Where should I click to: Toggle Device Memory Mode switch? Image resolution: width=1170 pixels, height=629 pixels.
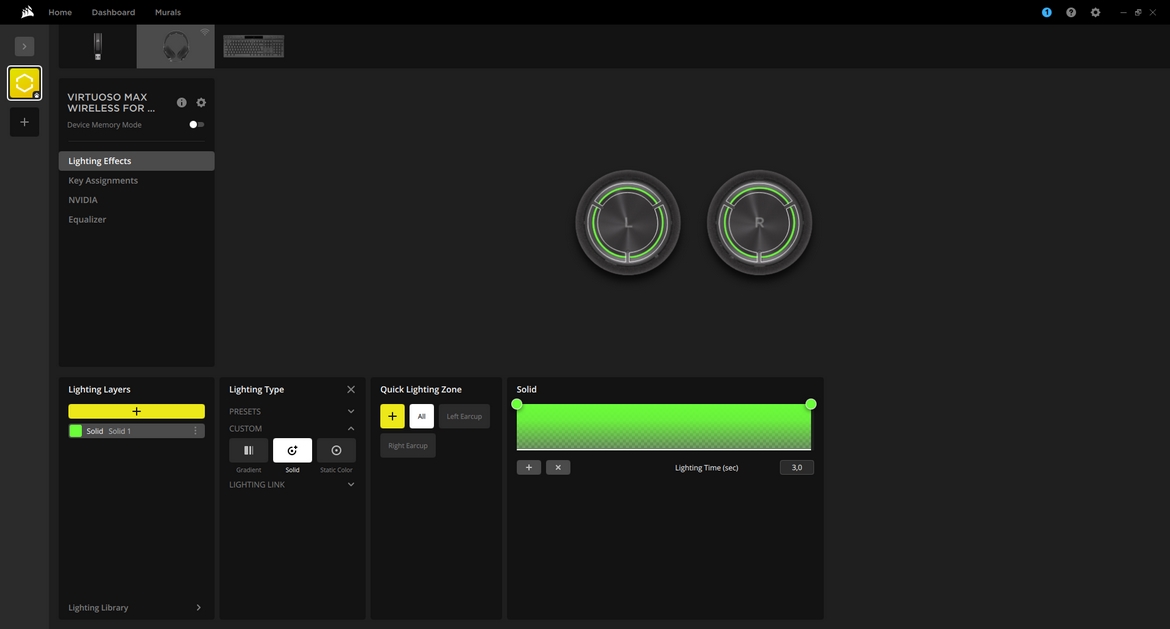(196, 125)
